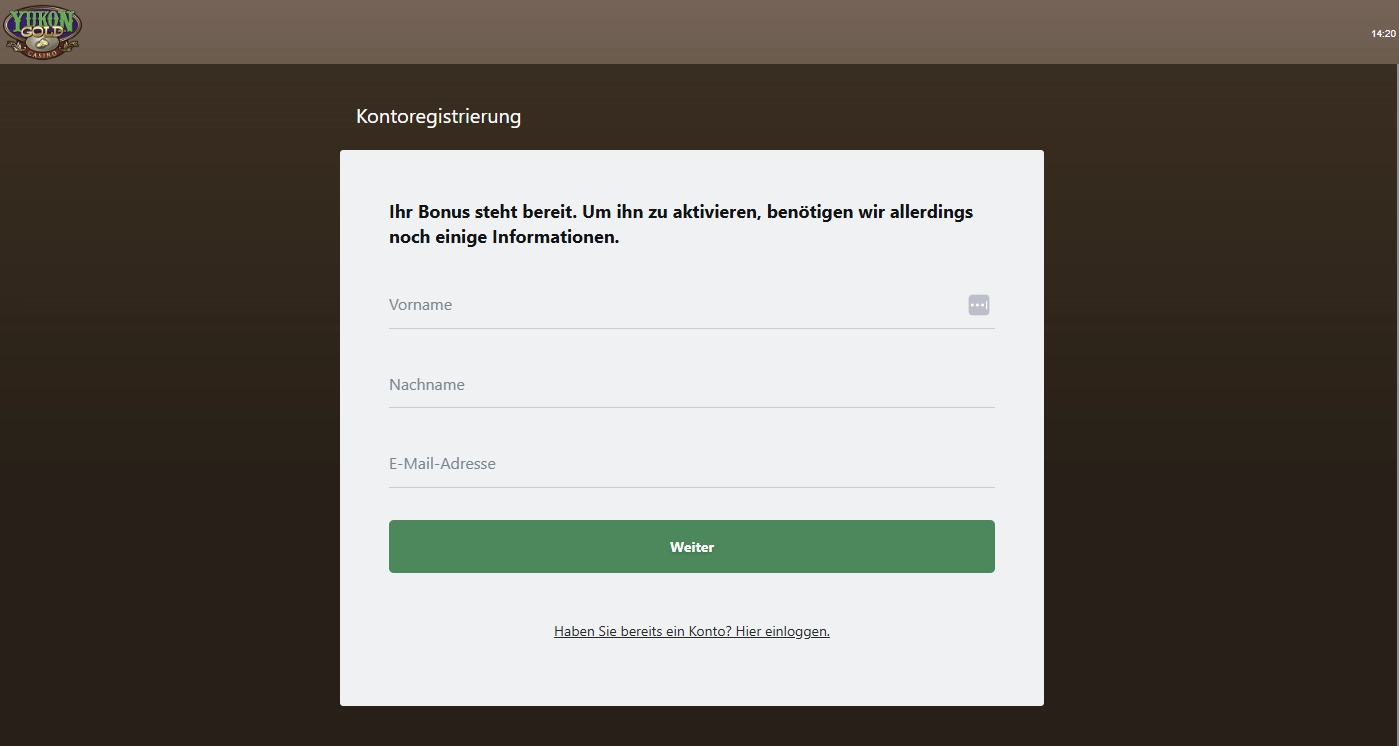1399x746 pixels.
Task: Click into the Nachname text field
Action: pos(690,385)
